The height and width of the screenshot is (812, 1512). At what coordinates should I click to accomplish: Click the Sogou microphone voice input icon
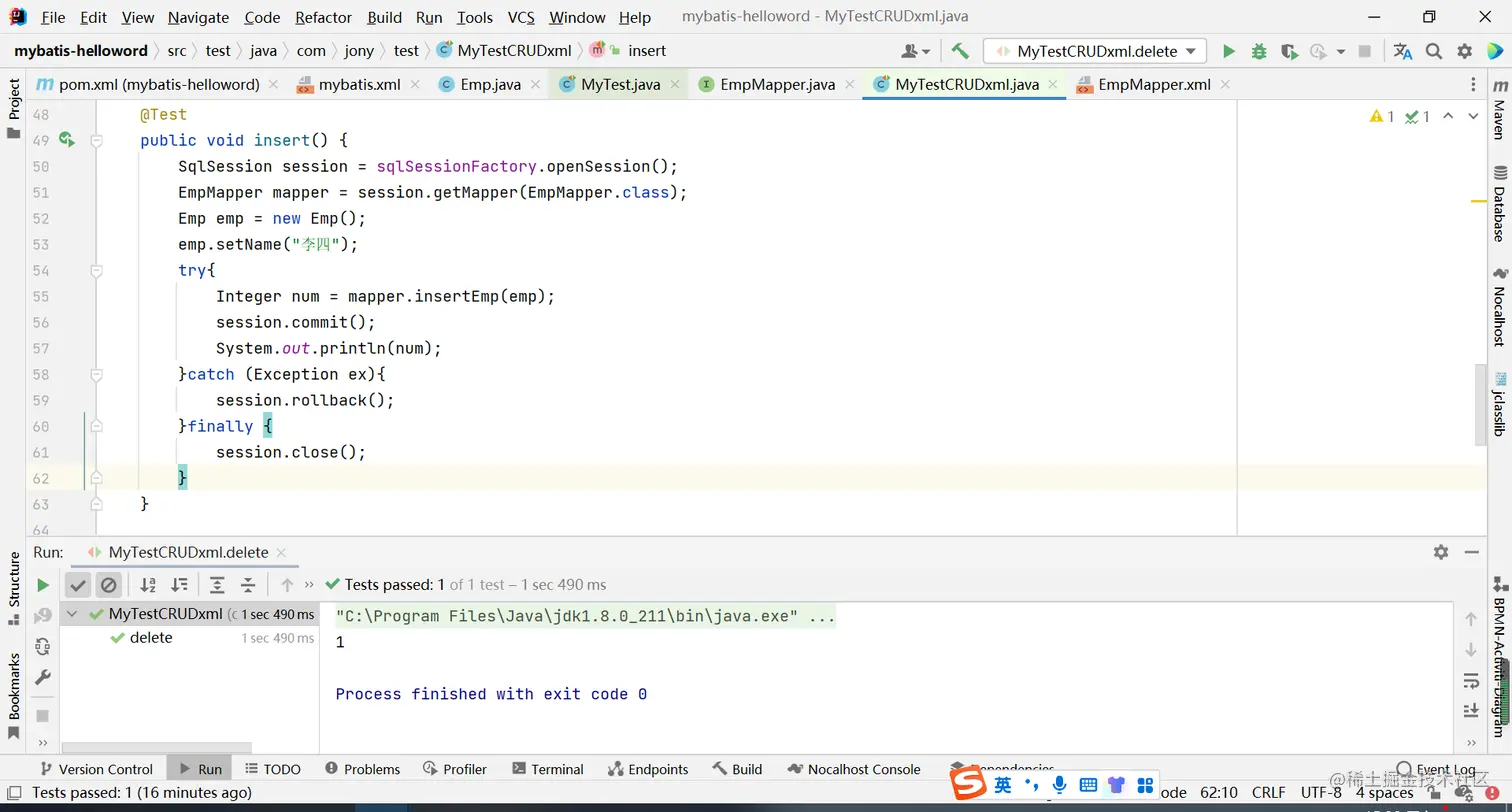pyautogui.click(x=1060, y=785)
